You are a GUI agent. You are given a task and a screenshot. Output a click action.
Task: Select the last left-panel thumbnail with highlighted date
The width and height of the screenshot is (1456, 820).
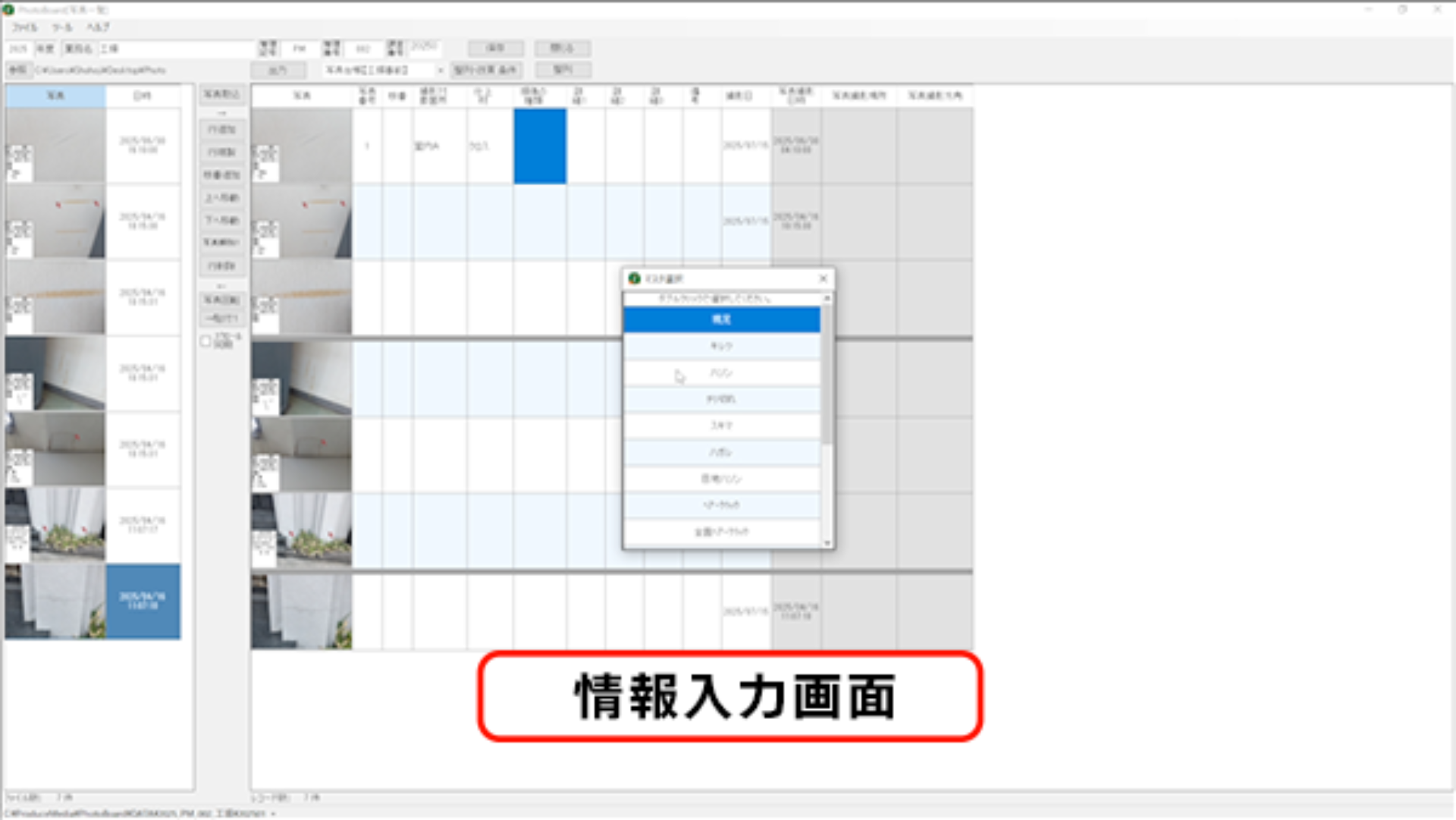tap(55, 601)
